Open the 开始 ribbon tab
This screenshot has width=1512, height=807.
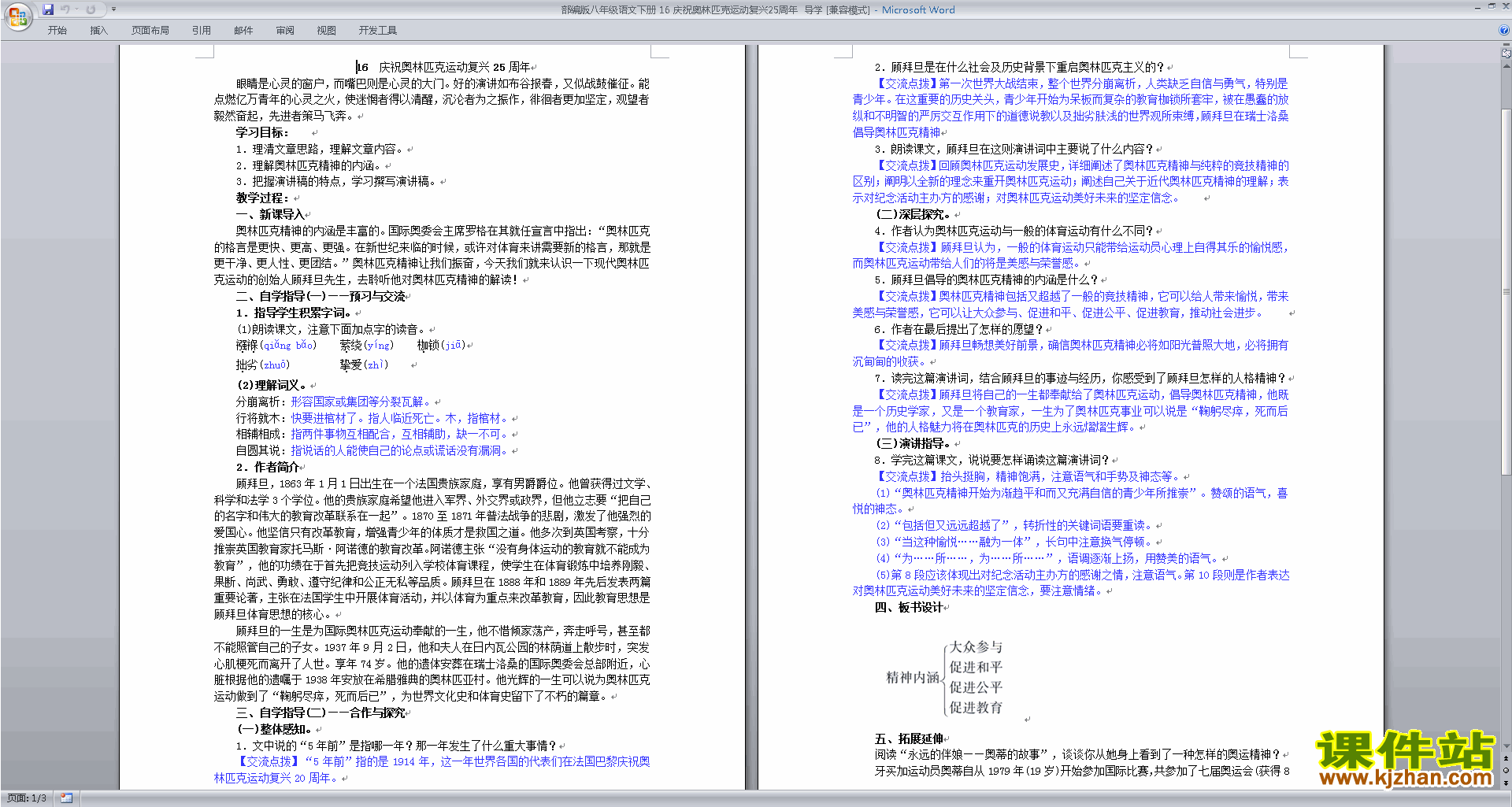tap(57, 31)
